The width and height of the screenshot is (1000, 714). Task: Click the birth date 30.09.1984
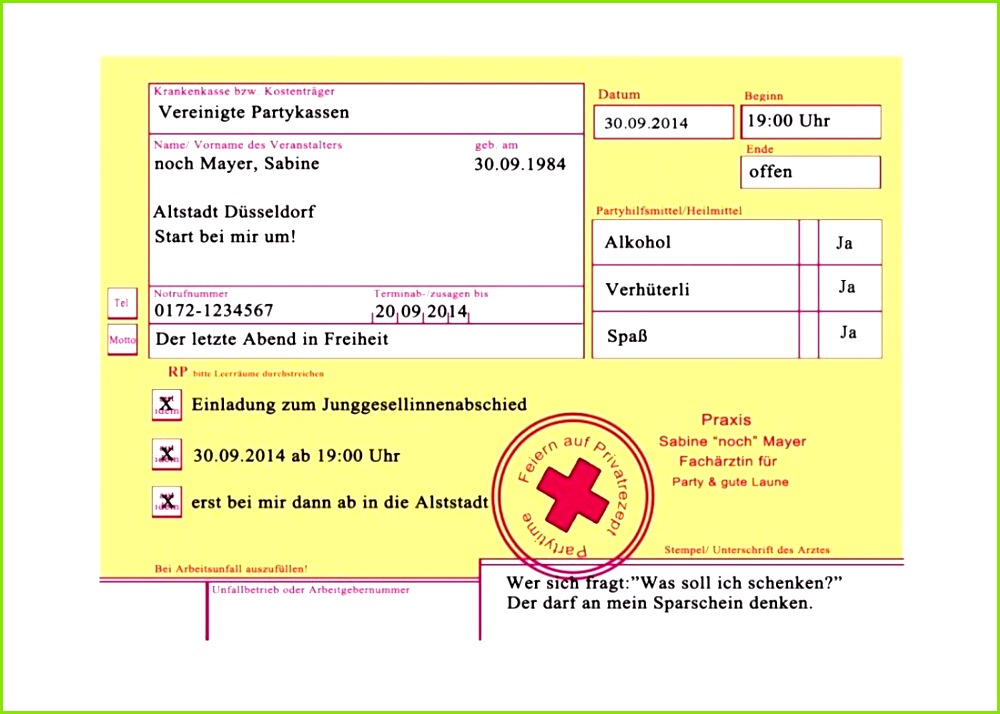(519, 164)
